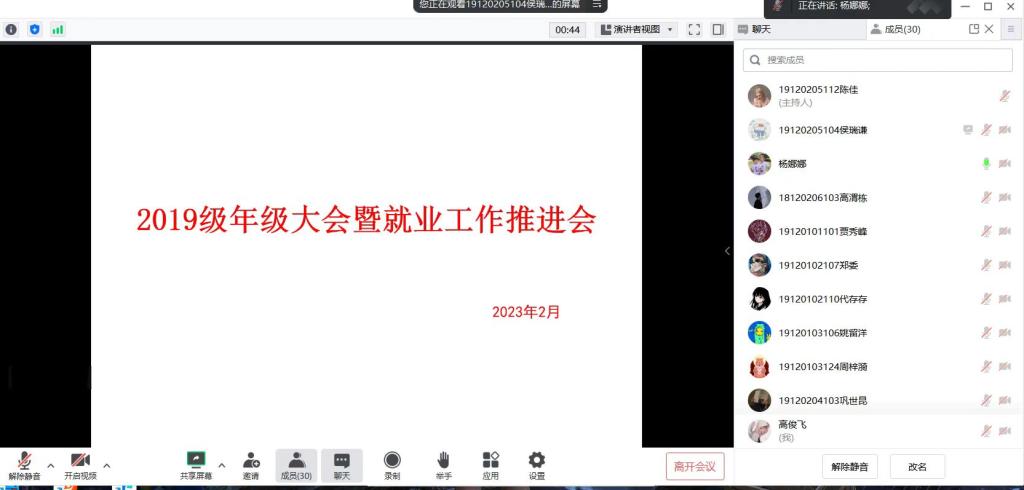
Task: Switch to the 聊天 tab in the side panel
Action: click(755, 29)
